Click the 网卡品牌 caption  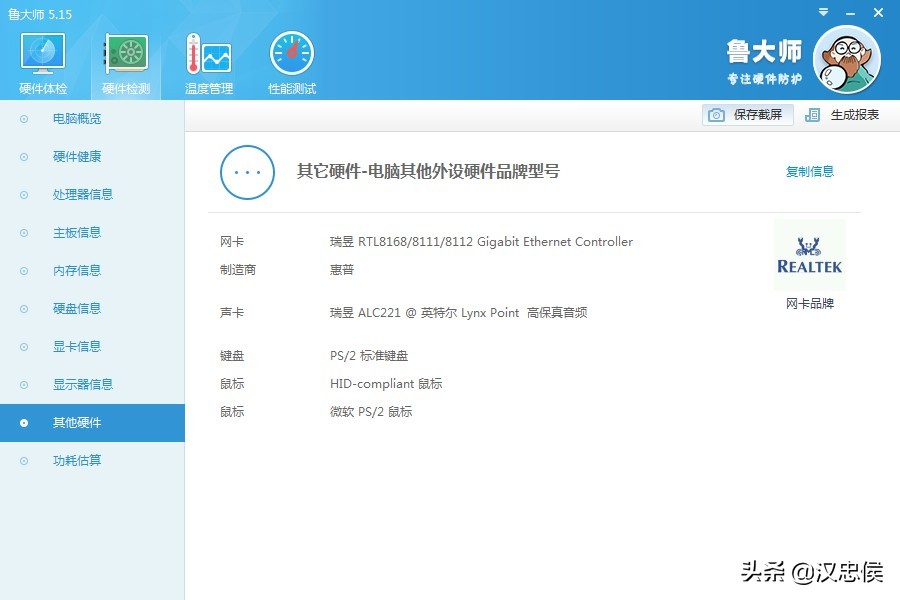809,304
